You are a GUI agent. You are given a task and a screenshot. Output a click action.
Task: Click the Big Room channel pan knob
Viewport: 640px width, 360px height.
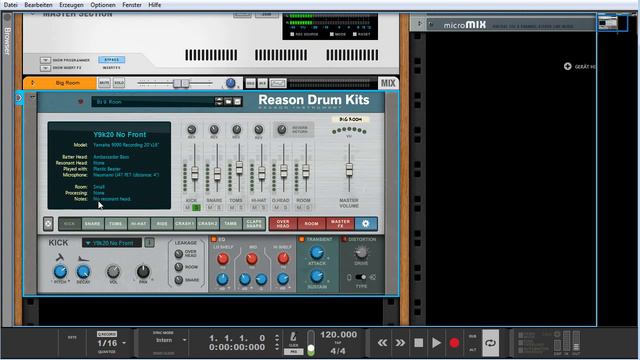[x=231, y=83]
